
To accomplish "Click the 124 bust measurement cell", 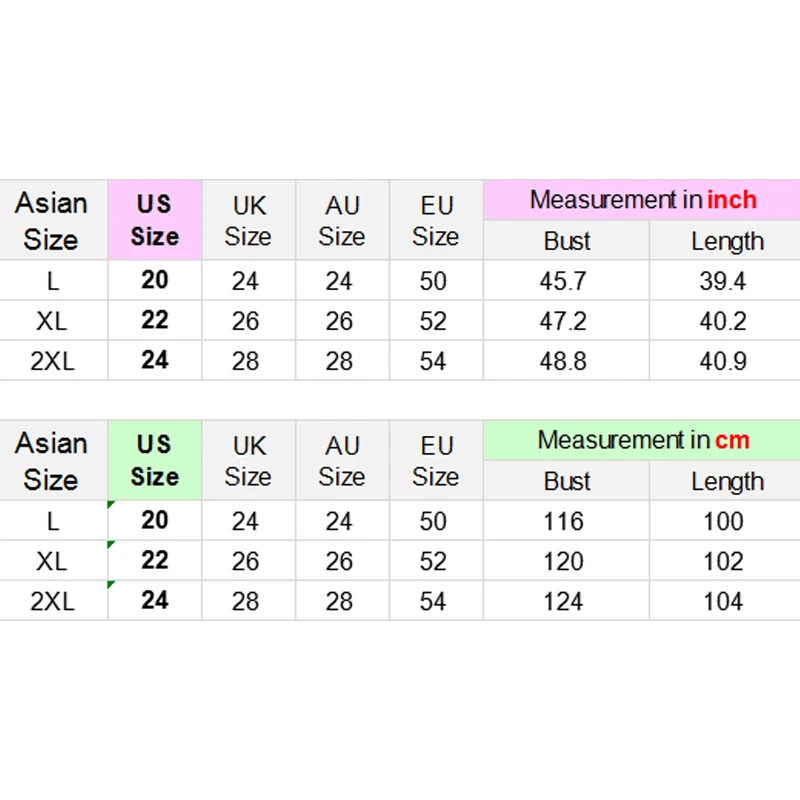I will pyautogui.click(x=563, y=601).
